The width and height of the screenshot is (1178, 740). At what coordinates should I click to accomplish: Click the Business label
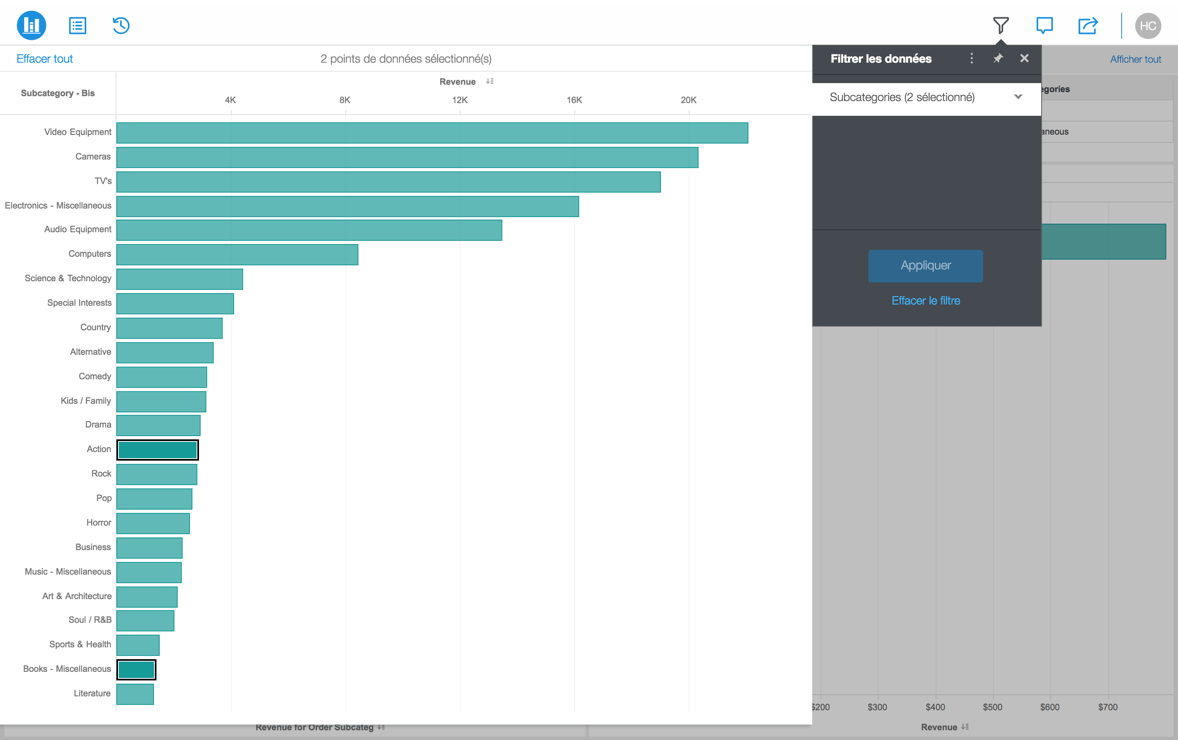(x=93, y=547)
